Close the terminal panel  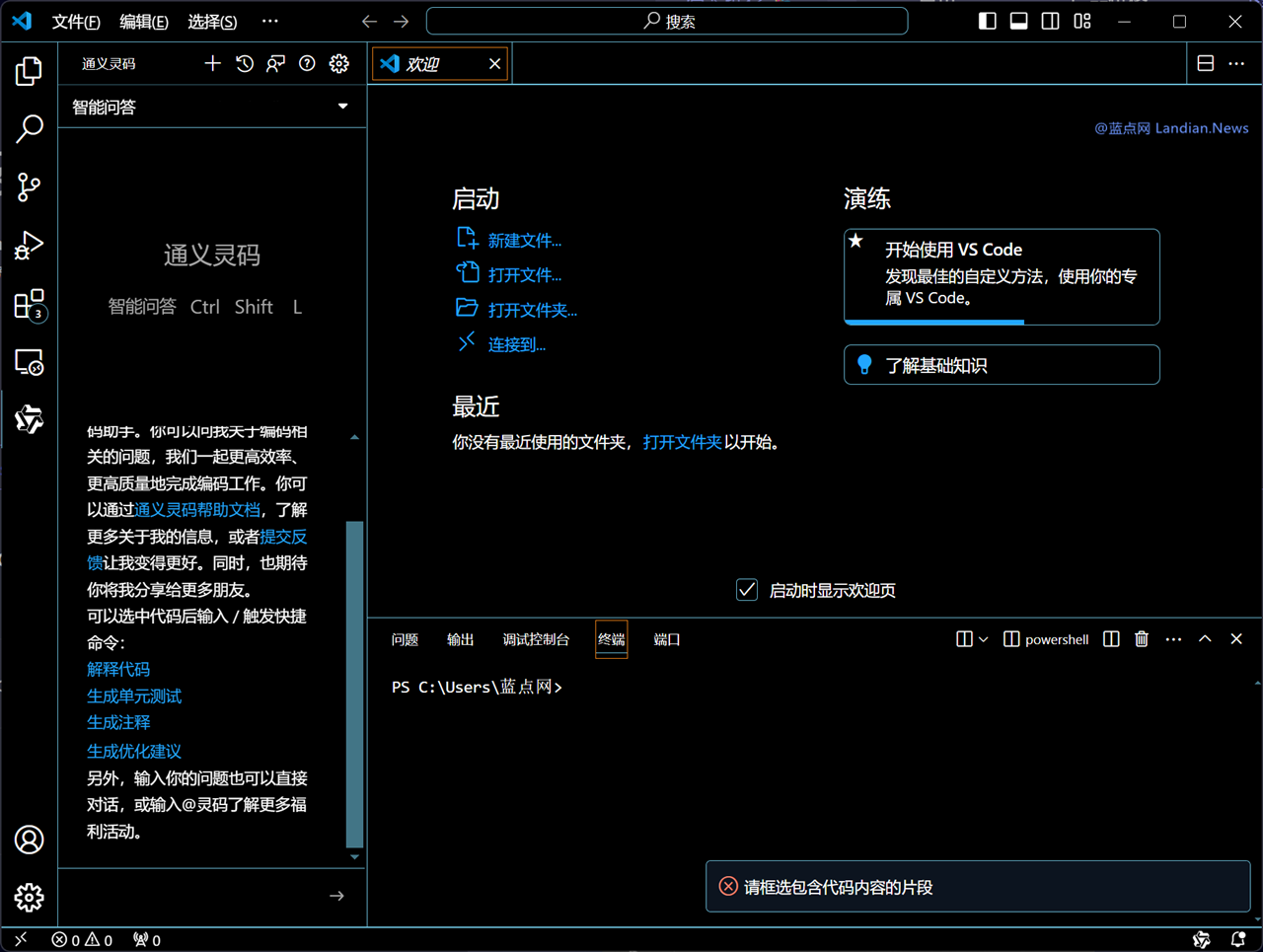click(1236, 639)
